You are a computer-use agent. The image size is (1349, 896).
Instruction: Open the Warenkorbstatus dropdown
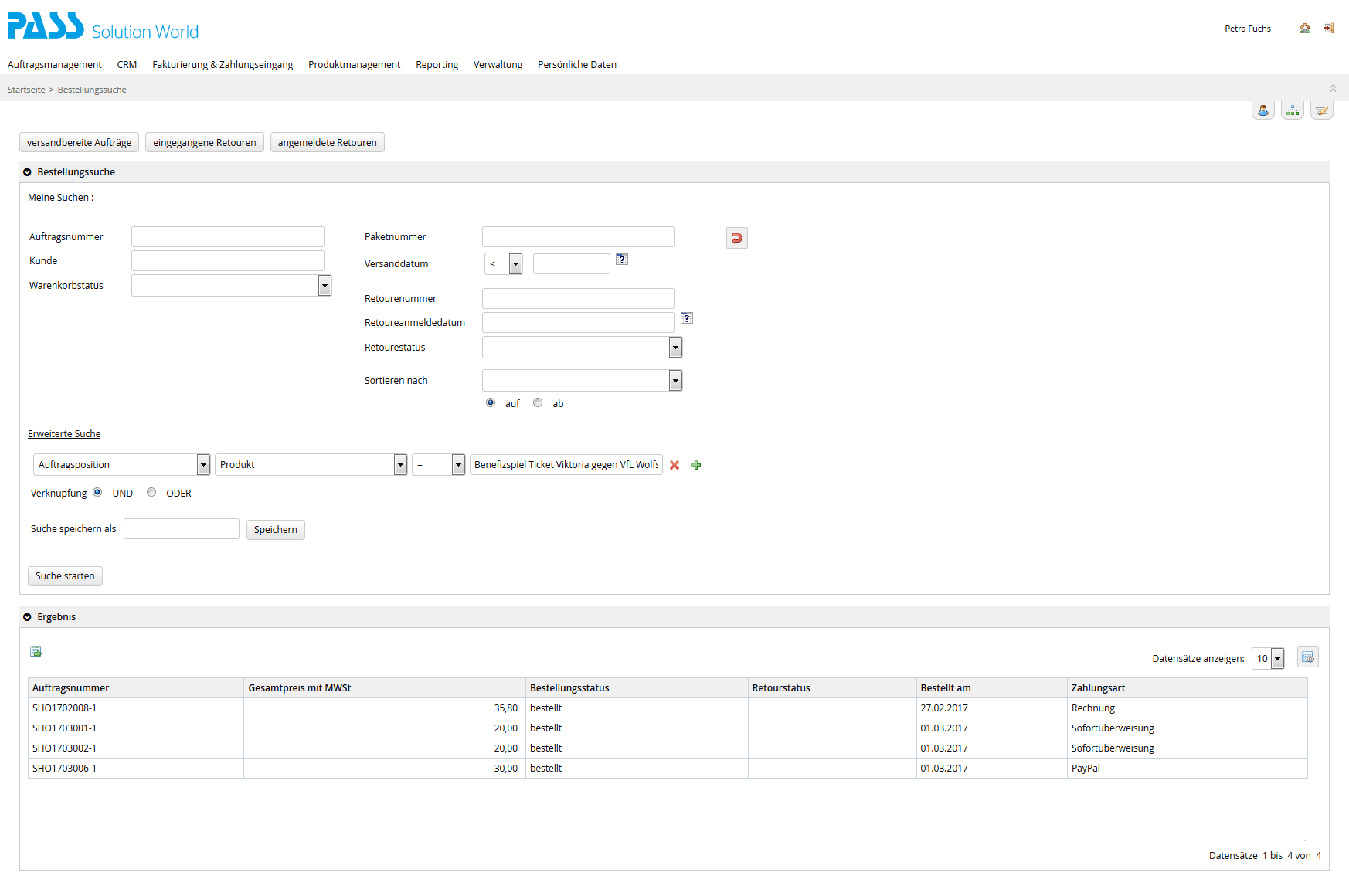coord(325,286)
